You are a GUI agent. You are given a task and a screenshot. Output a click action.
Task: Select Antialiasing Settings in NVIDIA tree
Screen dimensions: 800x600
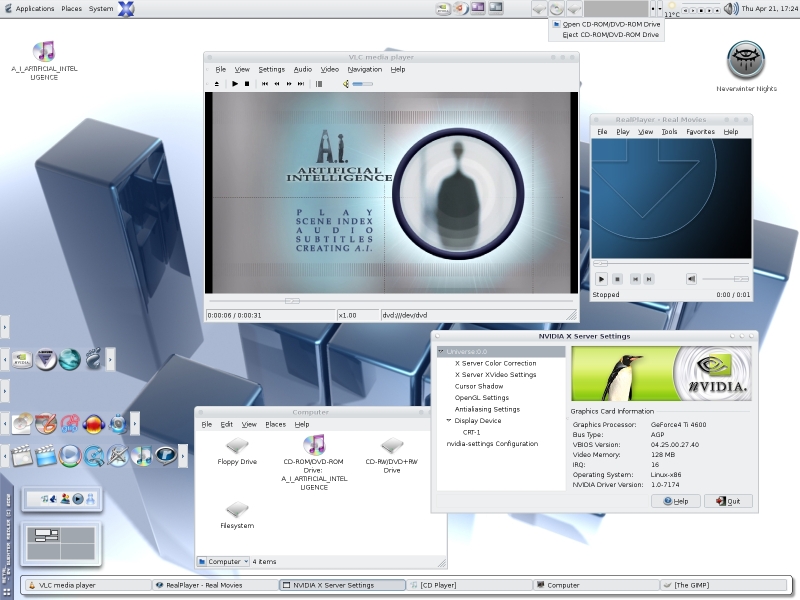(x=487, y=409)
